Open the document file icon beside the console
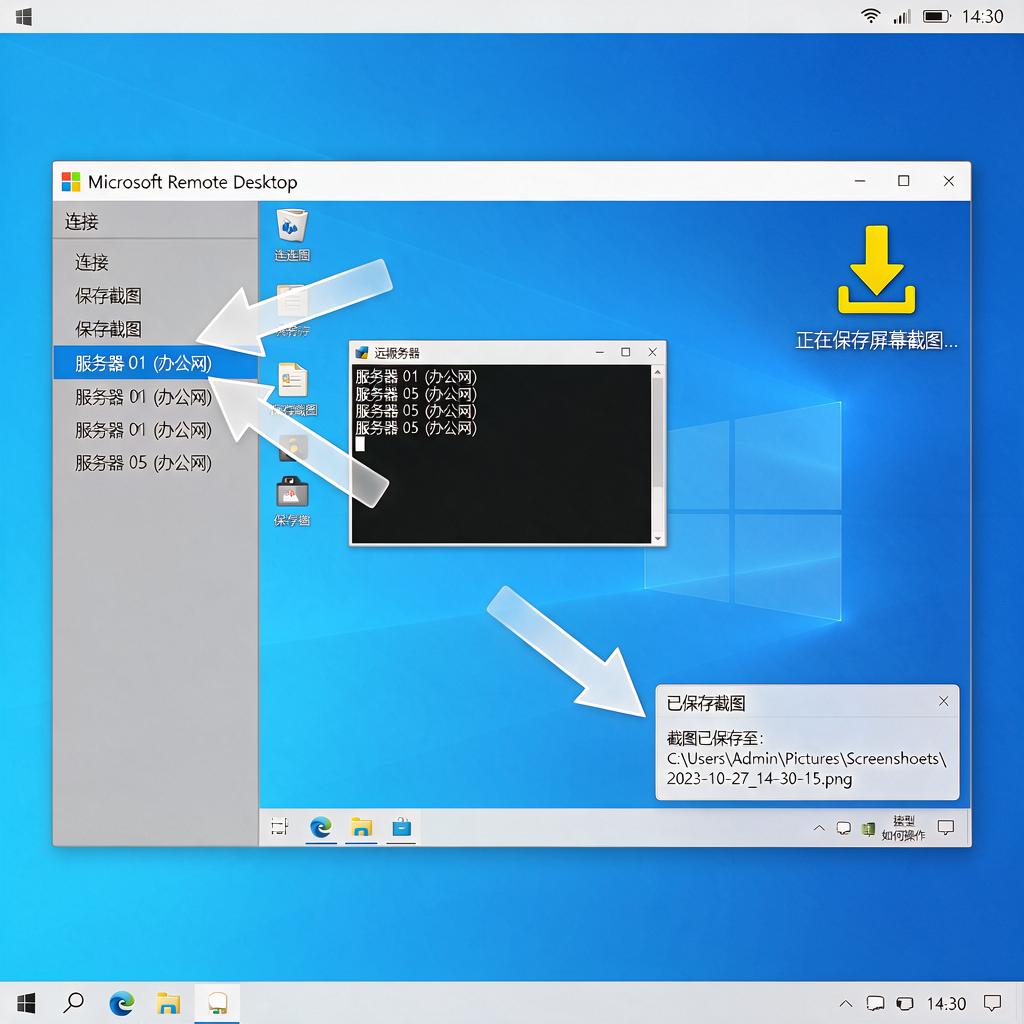Viewport: 1024px width, 1024px height. click(x=292, y=379)
